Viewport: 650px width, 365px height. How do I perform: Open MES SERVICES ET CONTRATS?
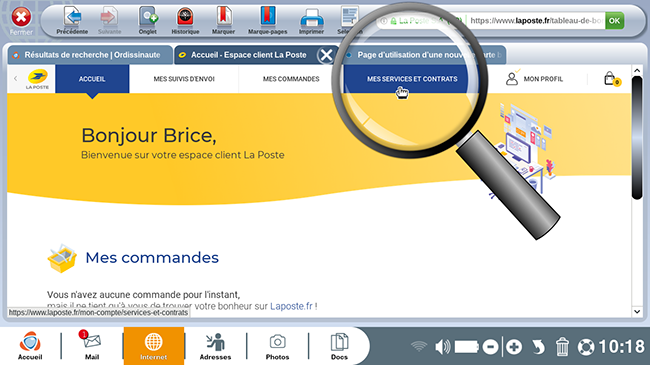pyautogui.click(x=412, y=79)
